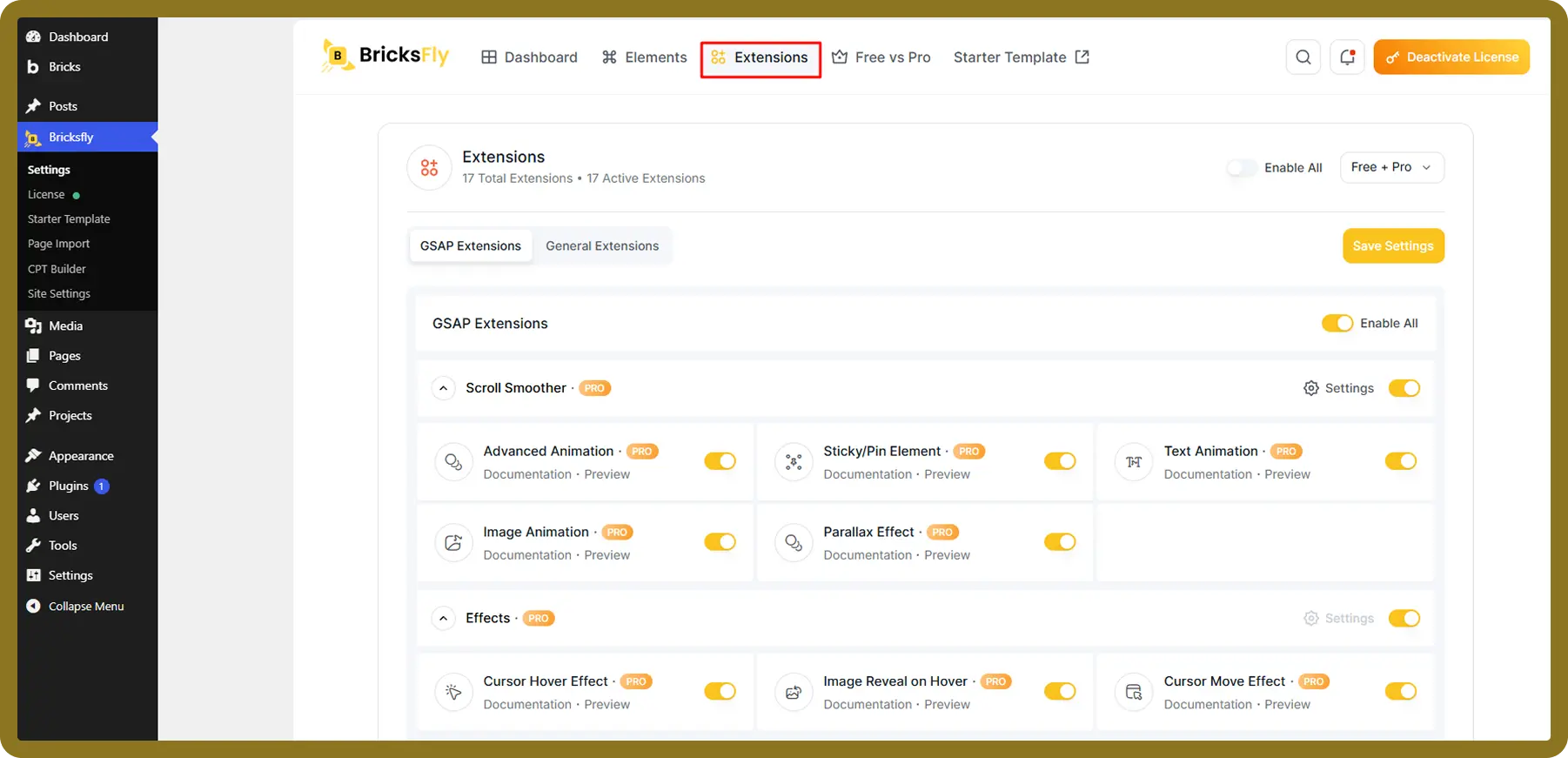Click the Sticky/Pin Element card icon

pyautogui.click(x=794, y=461)
